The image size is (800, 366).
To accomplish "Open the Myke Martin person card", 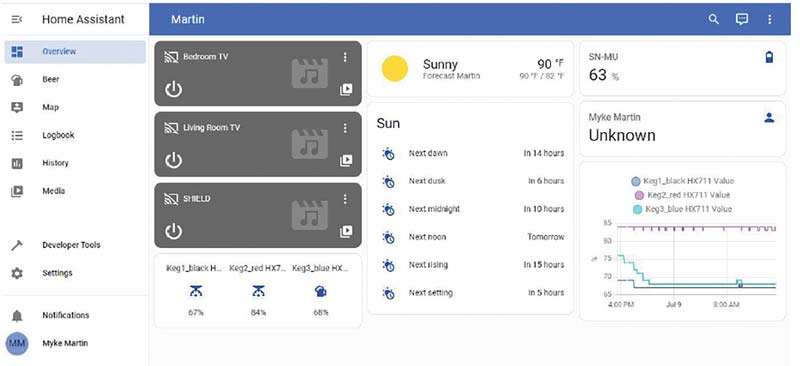I will 683,129.
